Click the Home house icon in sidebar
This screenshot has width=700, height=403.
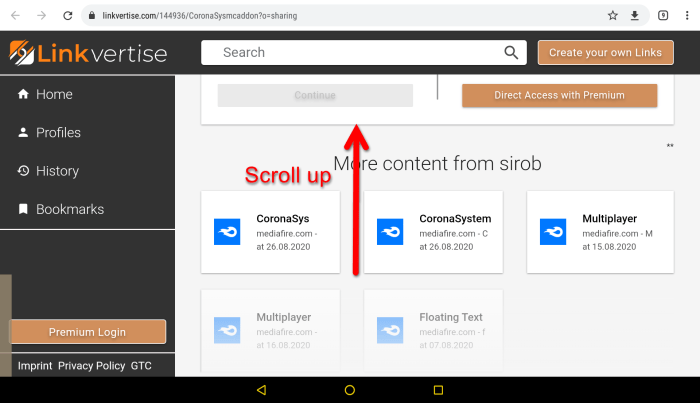pyautogui.click(x=23, y=94)
